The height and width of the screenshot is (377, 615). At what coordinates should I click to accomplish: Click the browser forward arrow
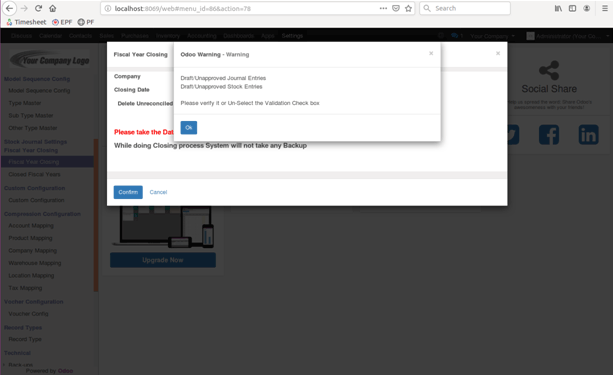pyautogui.click(x=24, y=8)
